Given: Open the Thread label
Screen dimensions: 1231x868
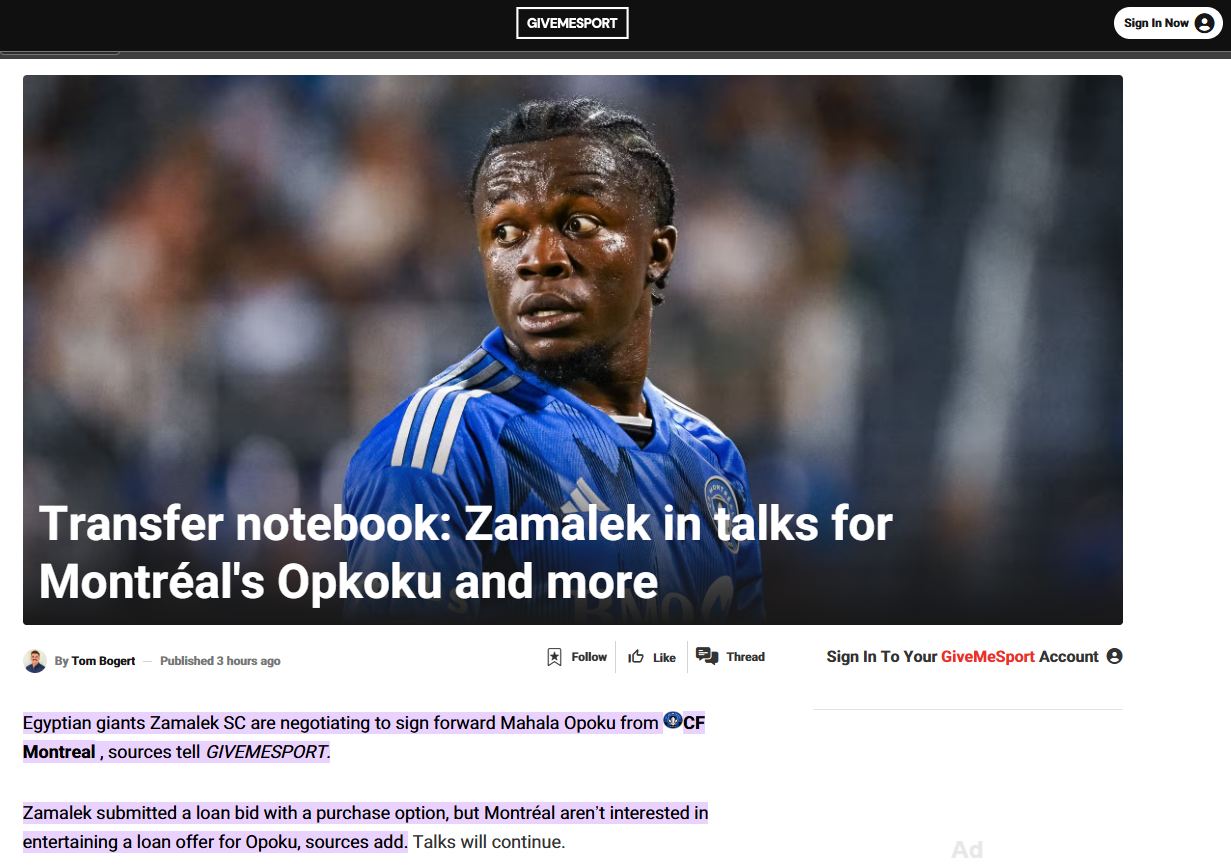Looking at the screenshot, I should (745, 657).
